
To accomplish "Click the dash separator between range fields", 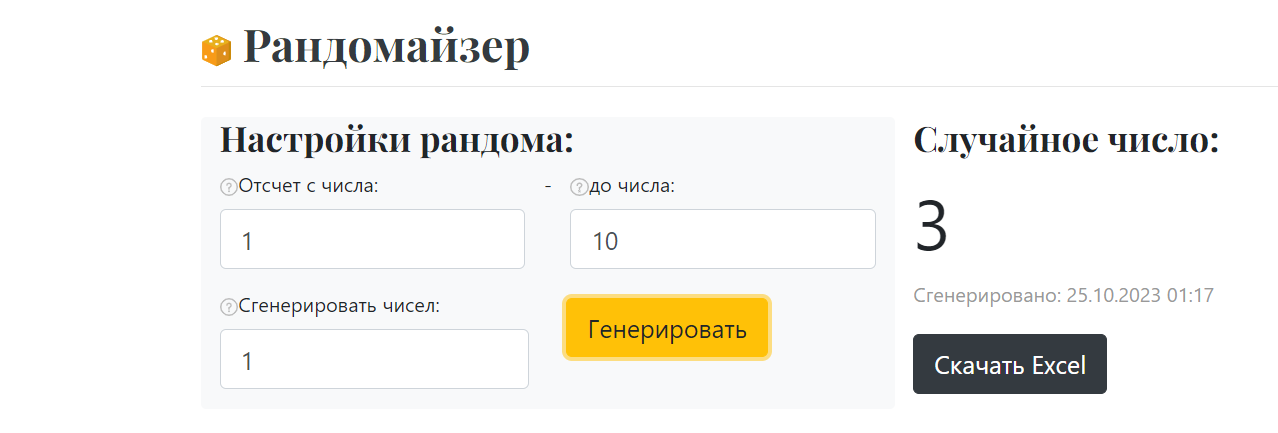I will coord(548,186).
